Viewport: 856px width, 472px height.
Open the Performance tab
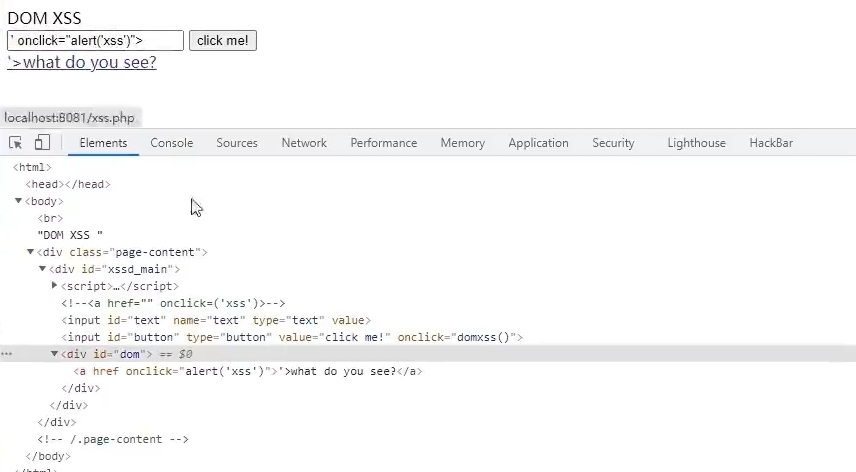point(384,143)
